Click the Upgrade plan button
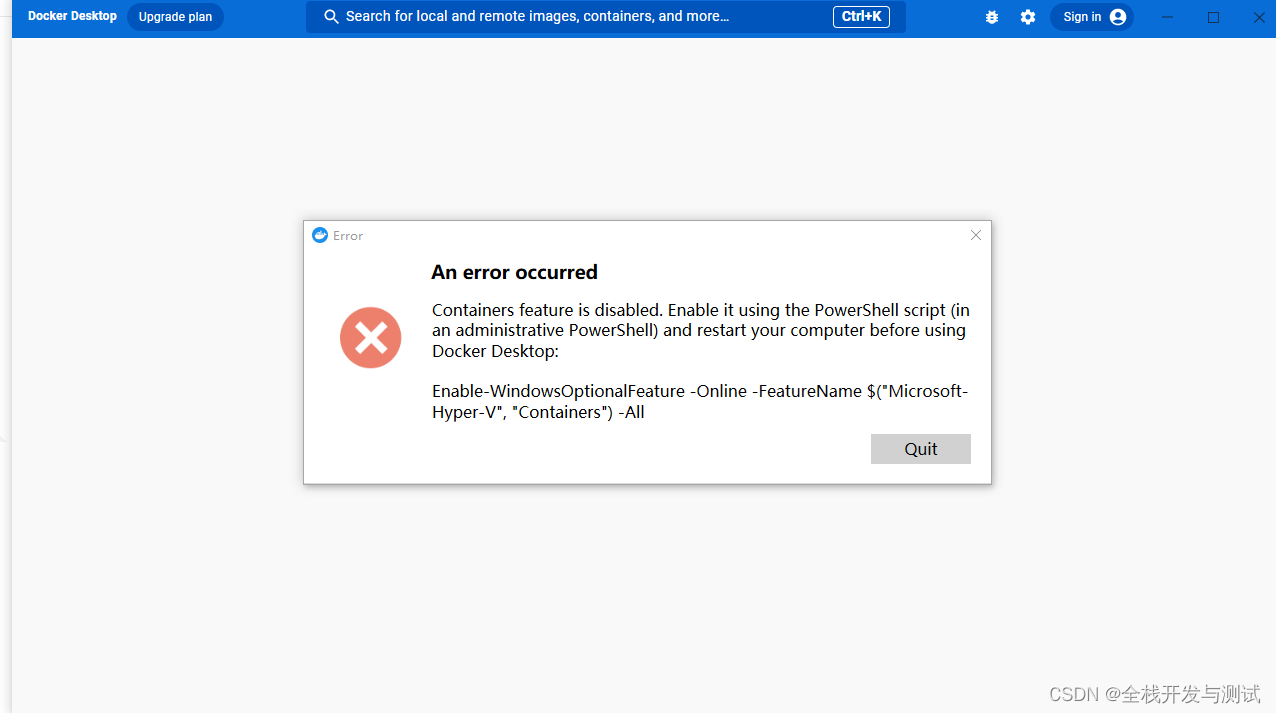 coord(175,17)
